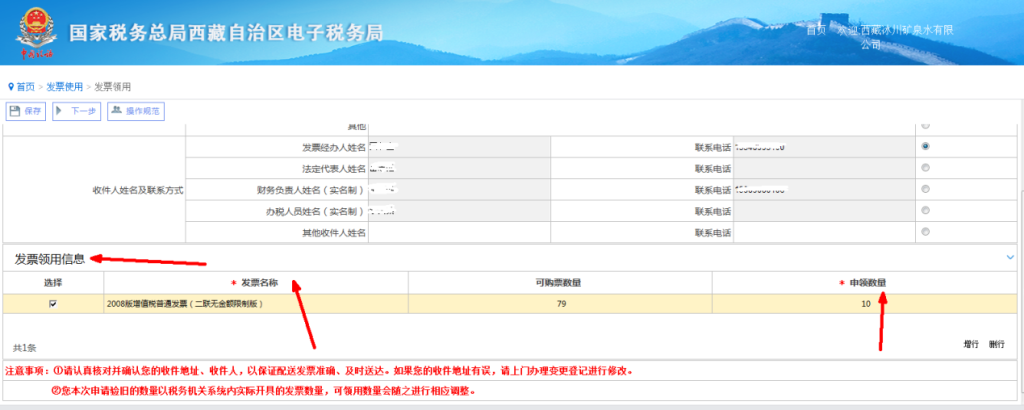This screenshot has height=410, width=1024.
Task: Click 首页 link in top header
Action: [x=816, y=30]
